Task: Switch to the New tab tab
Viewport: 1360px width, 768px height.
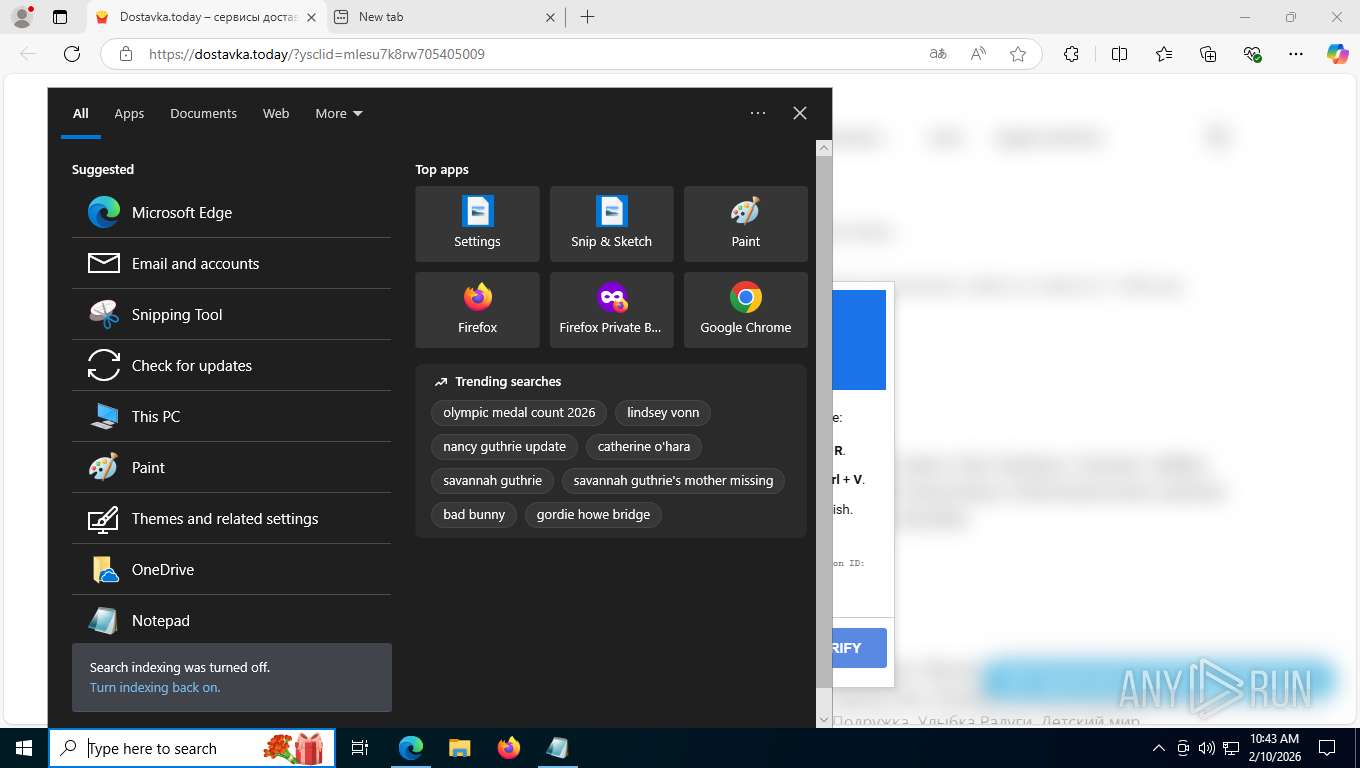Action: pos(445,17)
